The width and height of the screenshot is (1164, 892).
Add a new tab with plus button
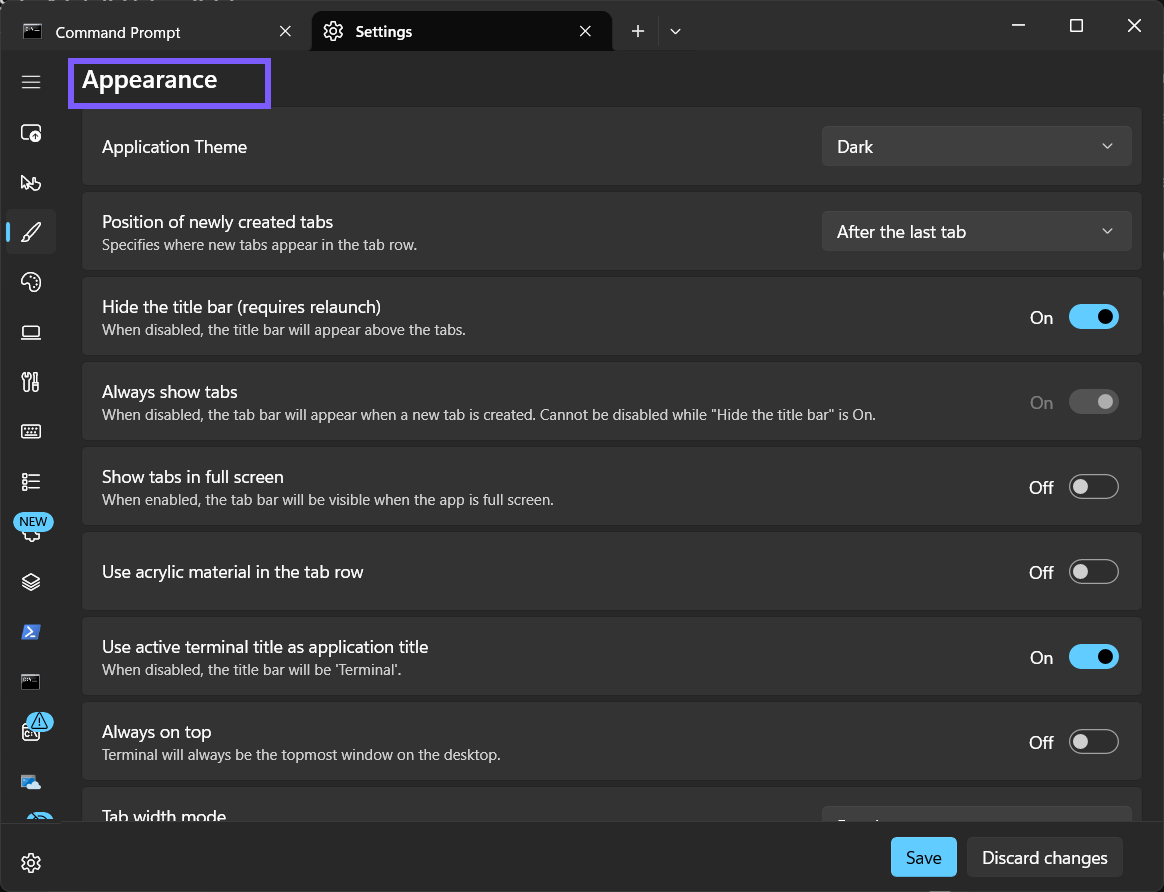tap(638, 31)
